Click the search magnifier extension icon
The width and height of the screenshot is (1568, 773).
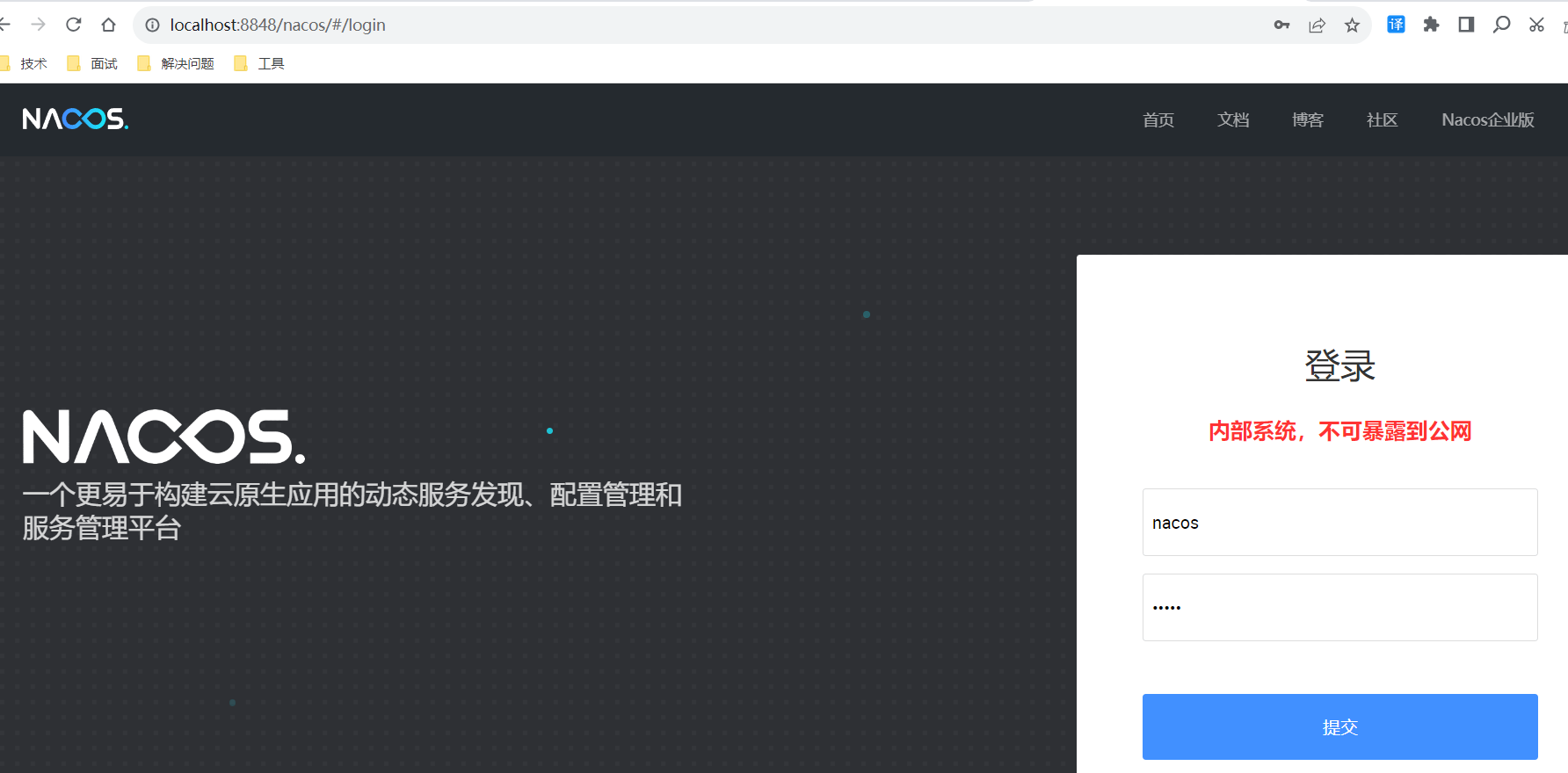(1501, 25)
